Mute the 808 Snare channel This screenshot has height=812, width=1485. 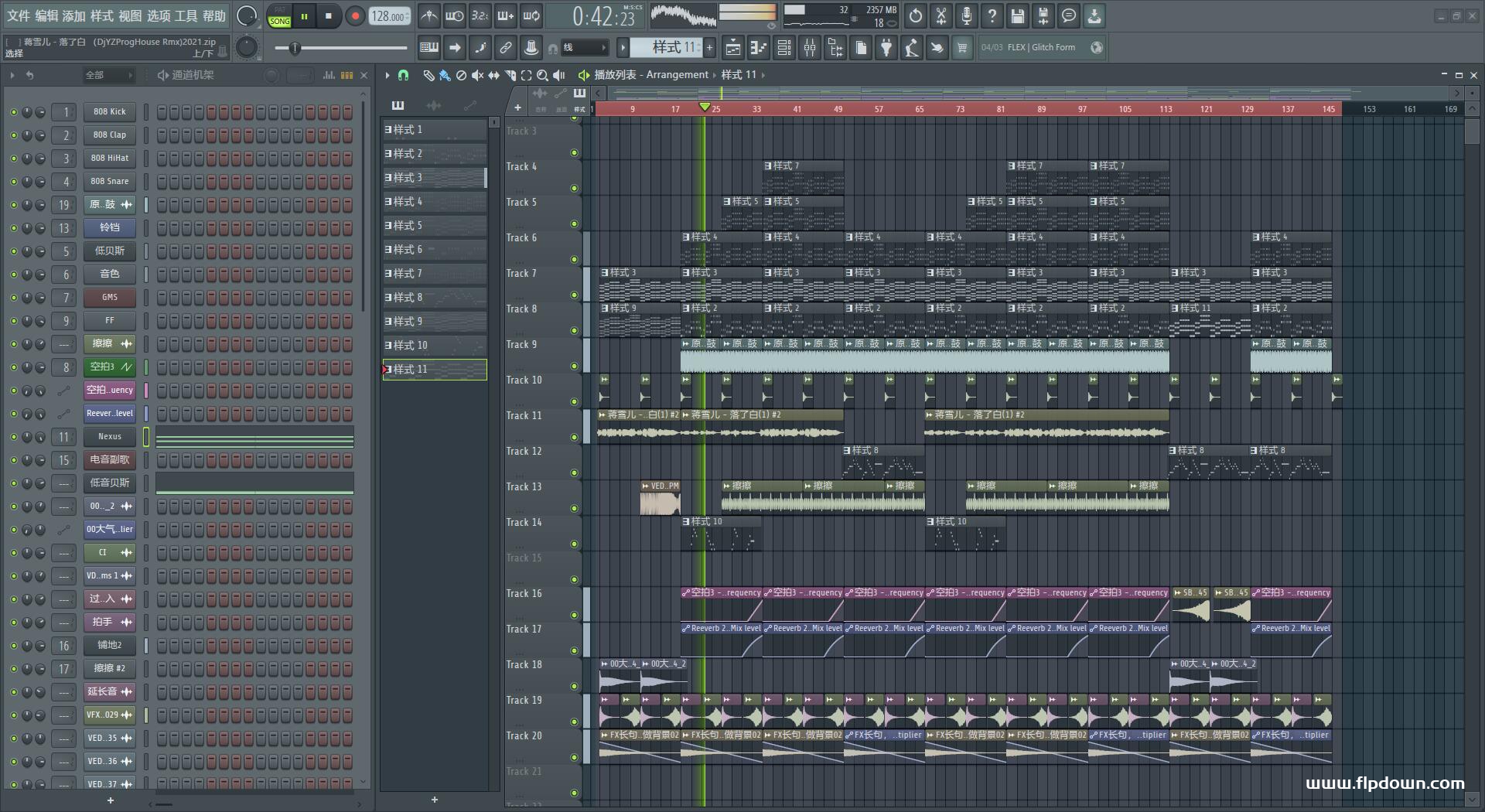coord(13,182)
